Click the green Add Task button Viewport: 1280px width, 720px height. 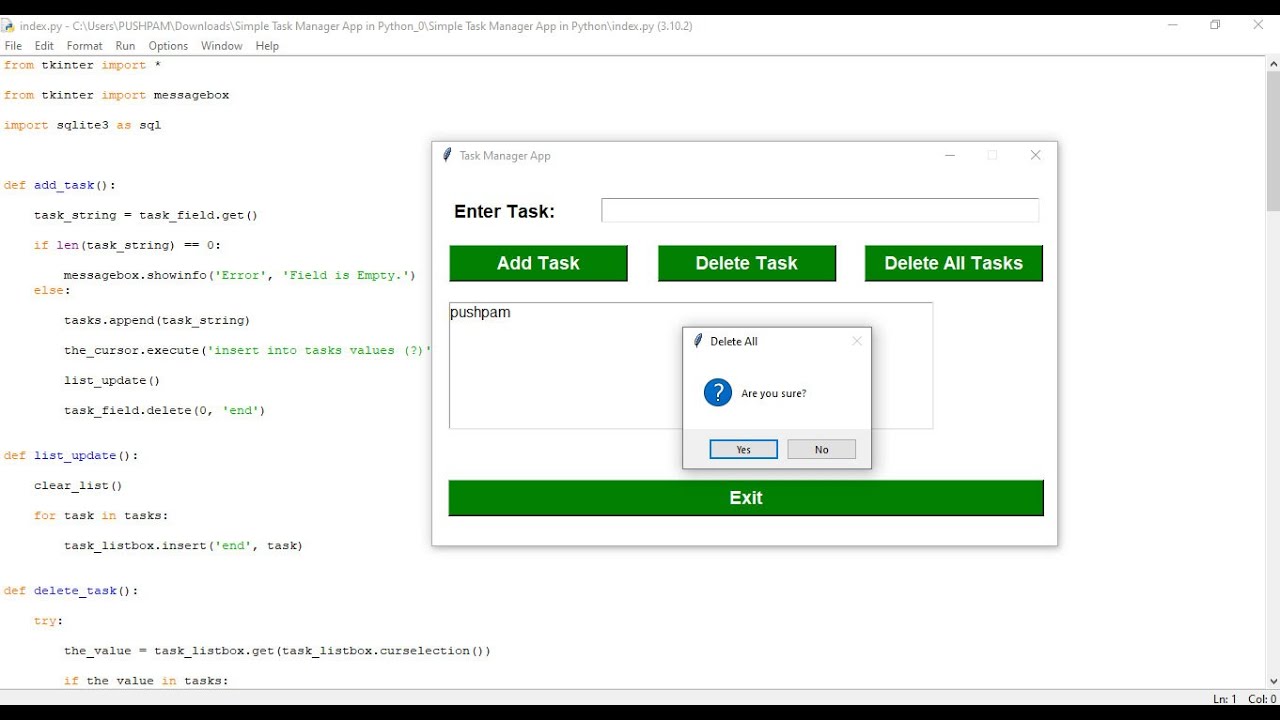click(538, 263)
